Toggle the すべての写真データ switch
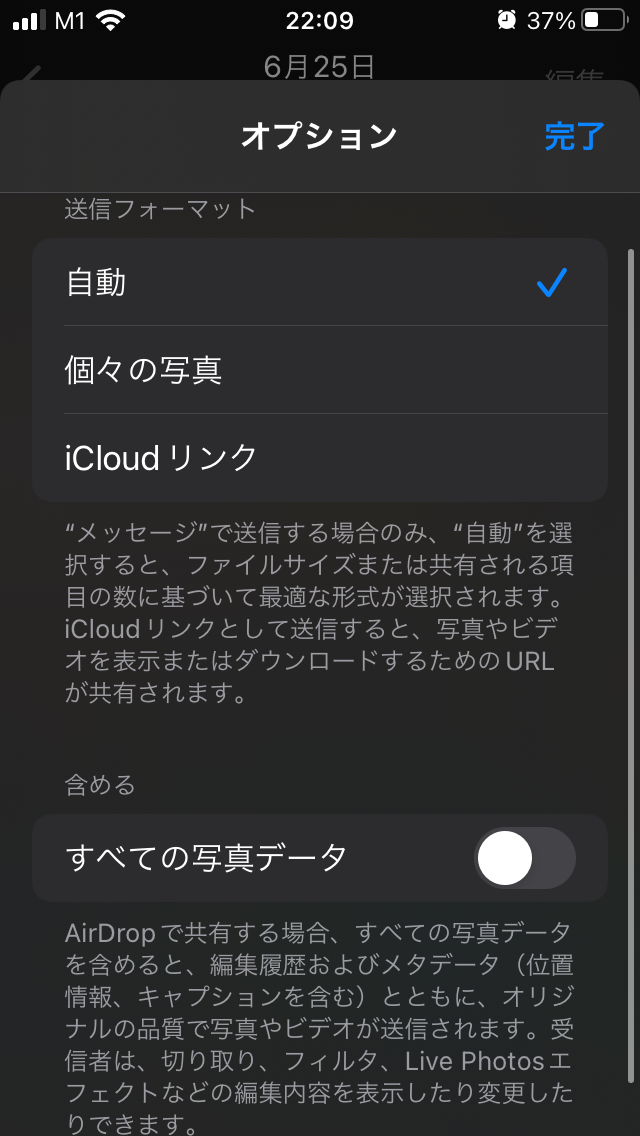Image resolution: width=640 pixels, height=1136 pixels. (526, 858)
